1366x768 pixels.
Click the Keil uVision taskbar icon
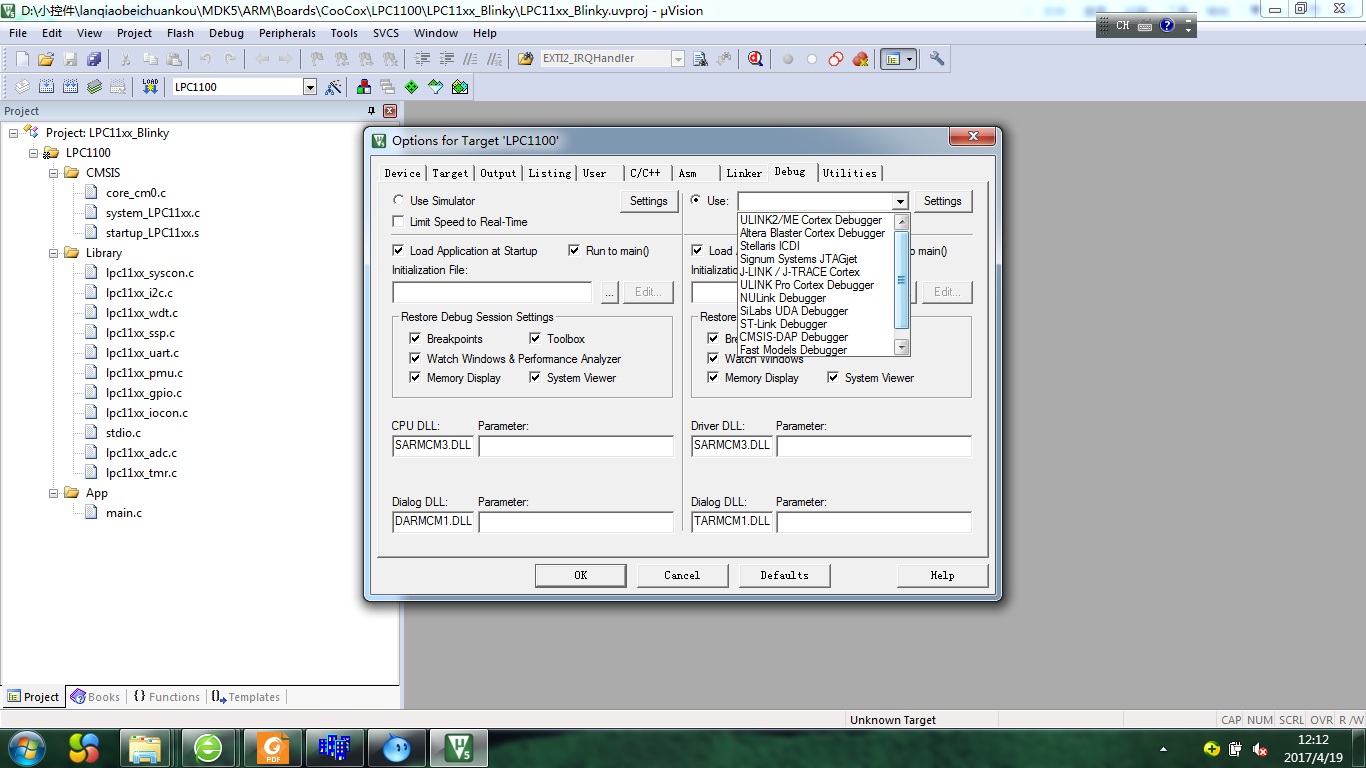pyautogui.click(x=460, y=748)
